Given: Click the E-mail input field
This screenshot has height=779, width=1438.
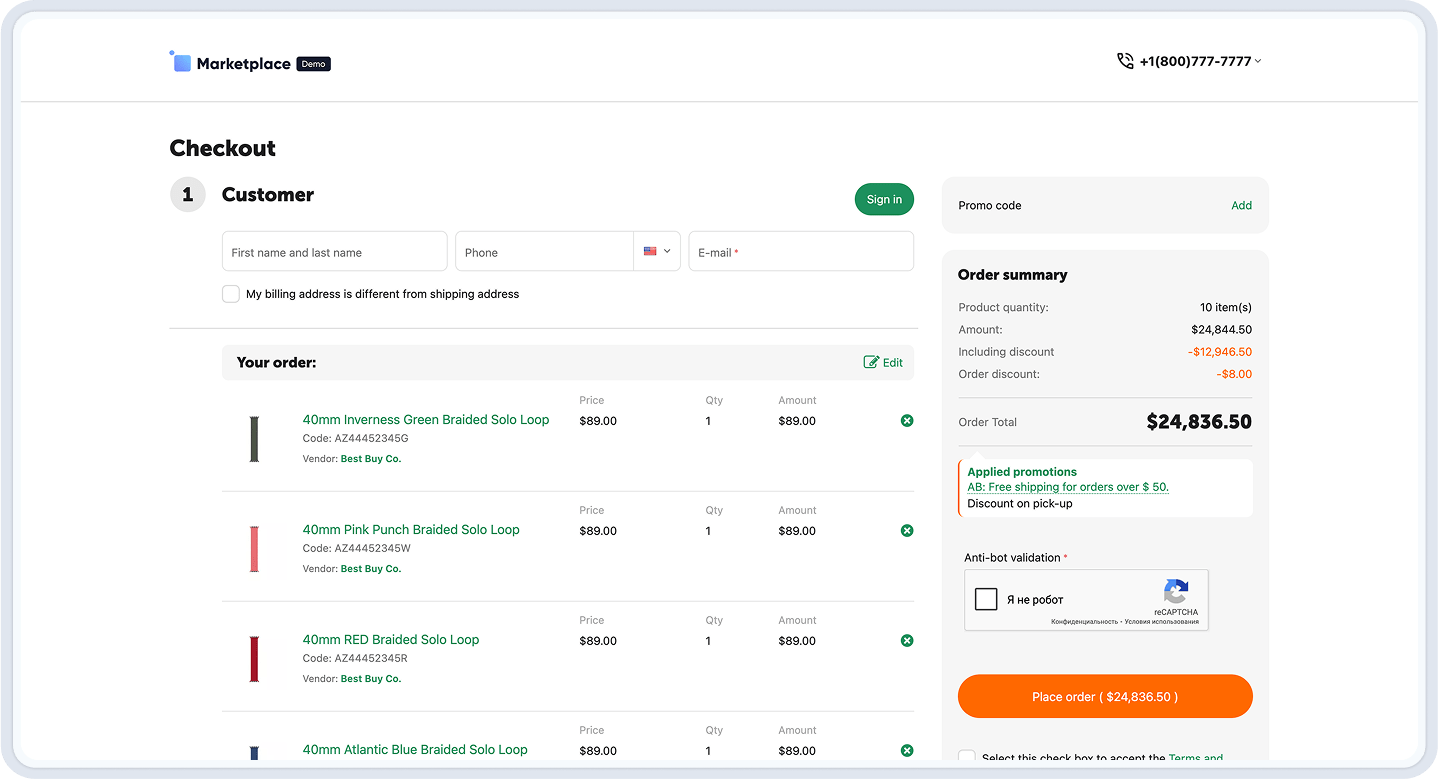Looking at the screenshot, I should (x=801, y=252).
